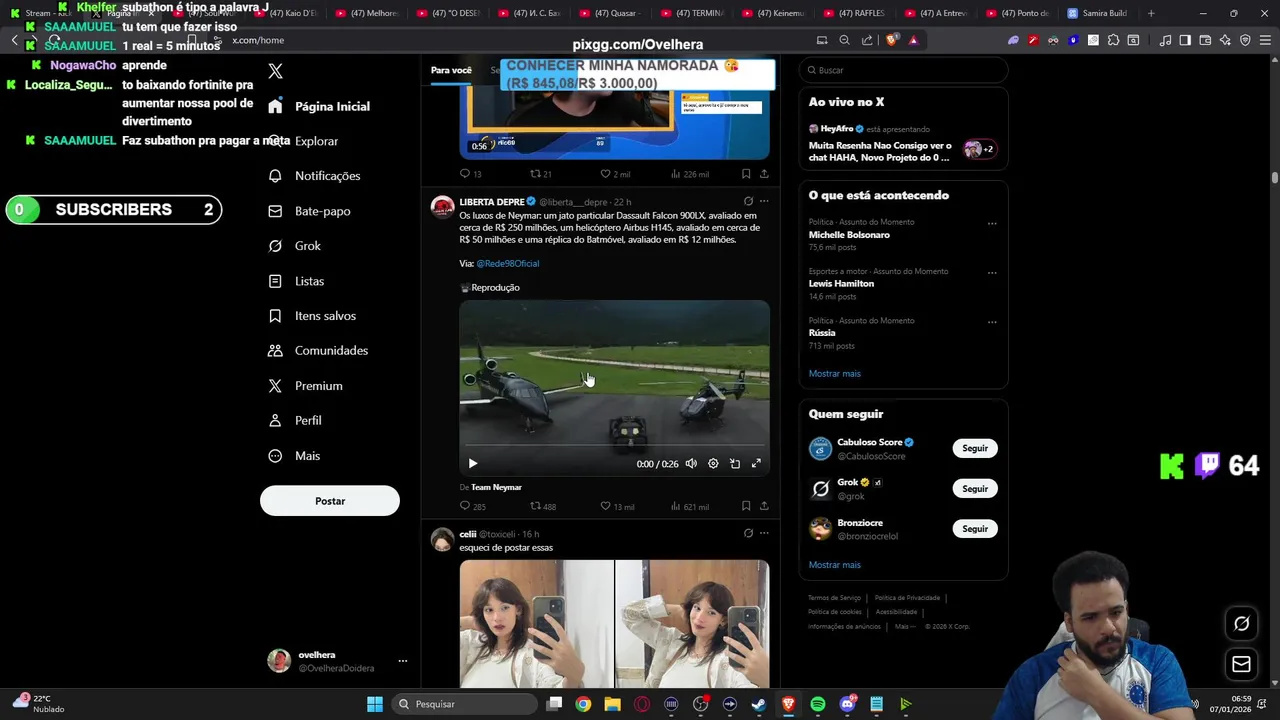Follow Bronziocre
1280x720 pixels.
tap(975, 529)
